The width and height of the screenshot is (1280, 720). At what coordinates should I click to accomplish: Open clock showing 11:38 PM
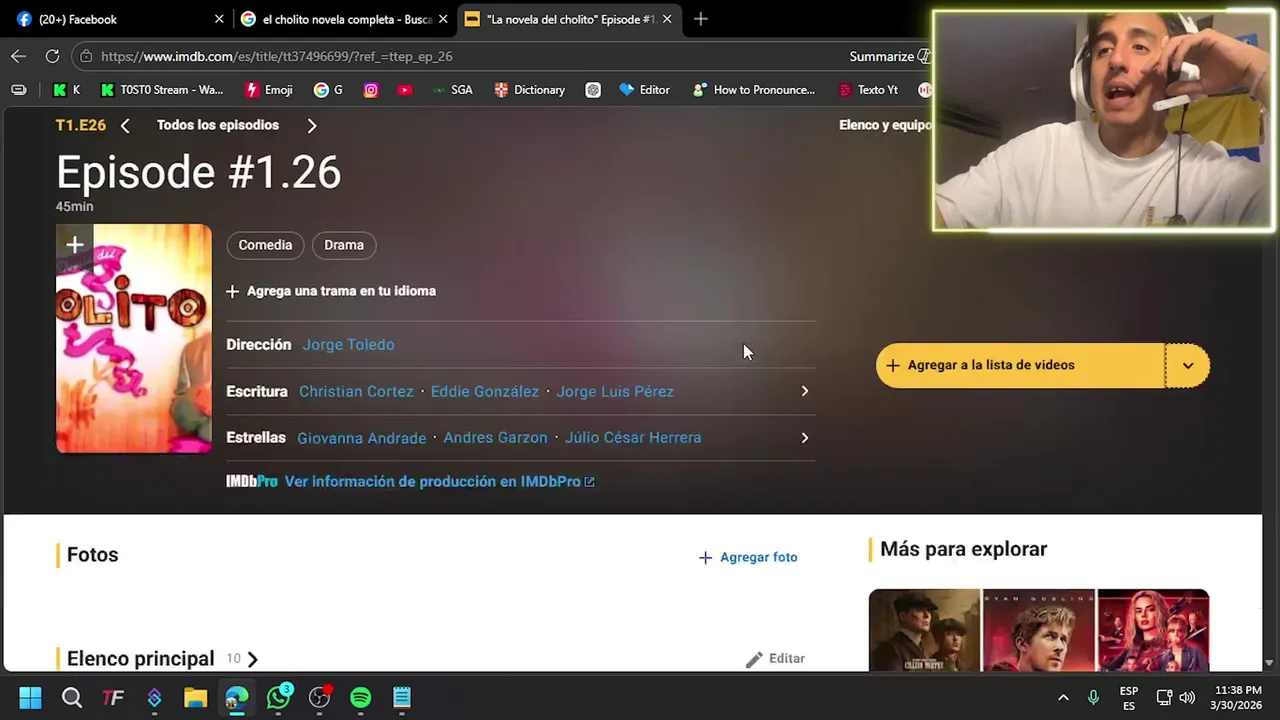(x=1237, y=697)
